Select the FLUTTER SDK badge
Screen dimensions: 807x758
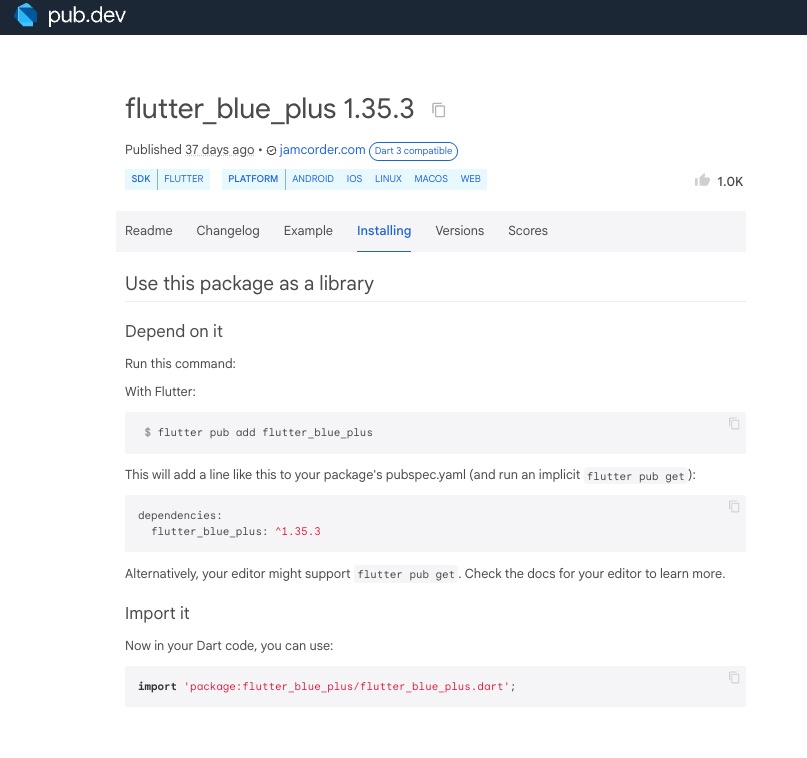pyautogui.click(x=183, y=179)
